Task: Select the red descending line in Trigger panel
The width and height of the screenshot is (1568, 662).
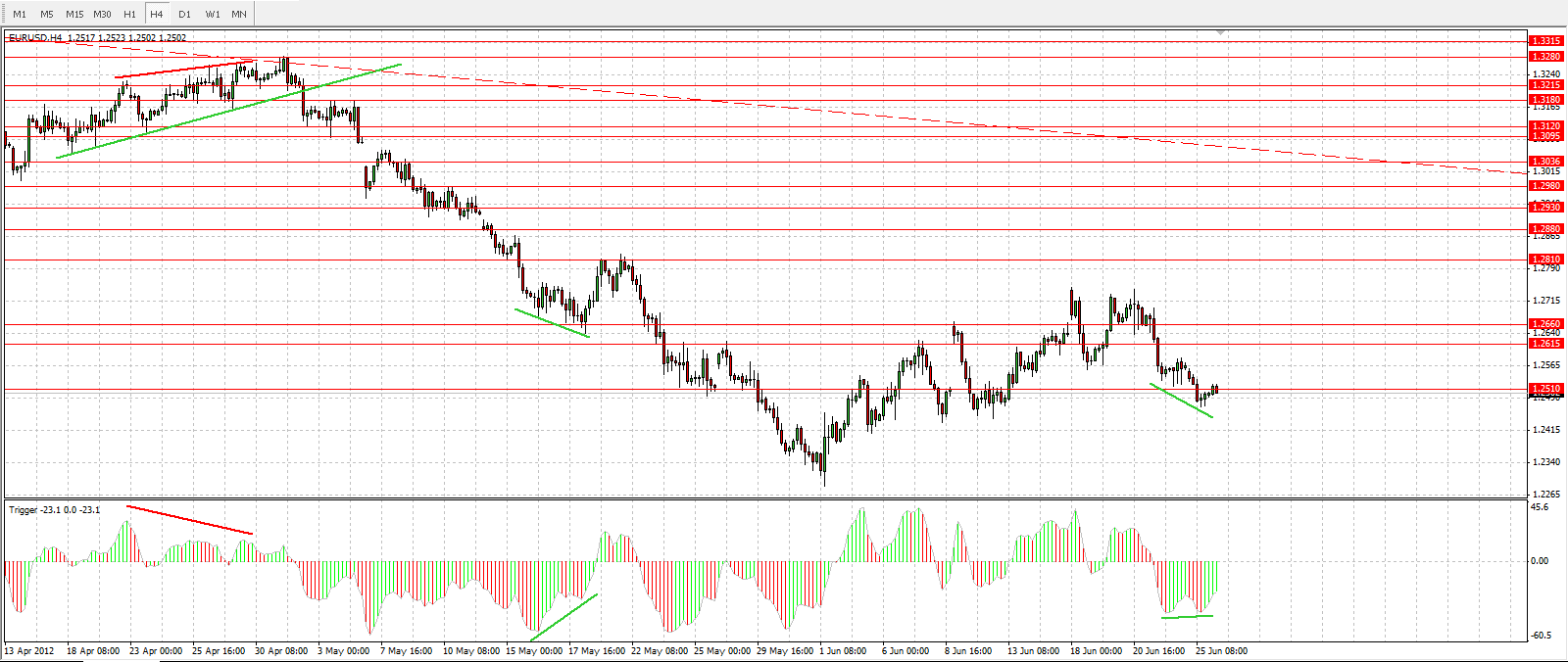Action: coord(189,520)
